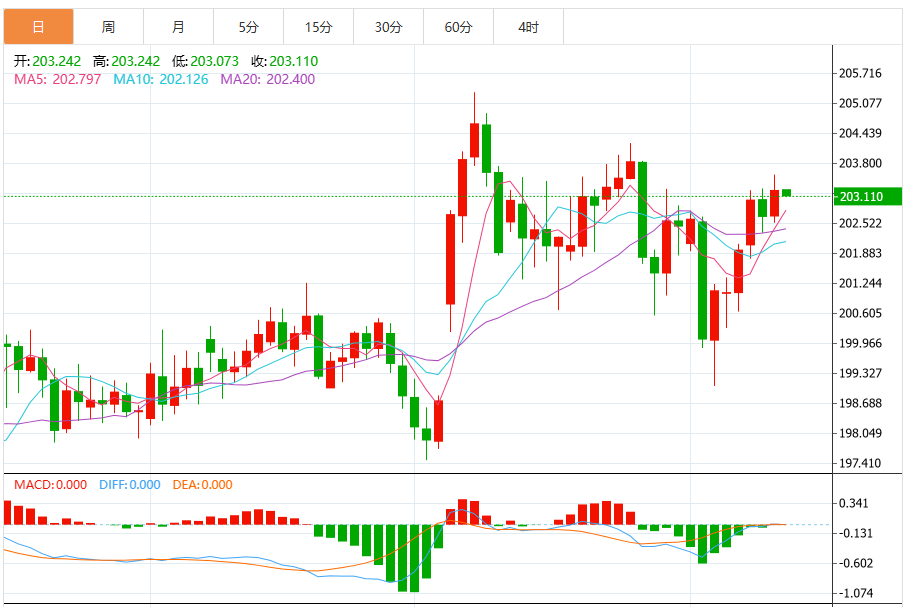Click the DIFF:0.000 indicator label
The height and width of the screenshot is (607, 912).
click(130, 484)
